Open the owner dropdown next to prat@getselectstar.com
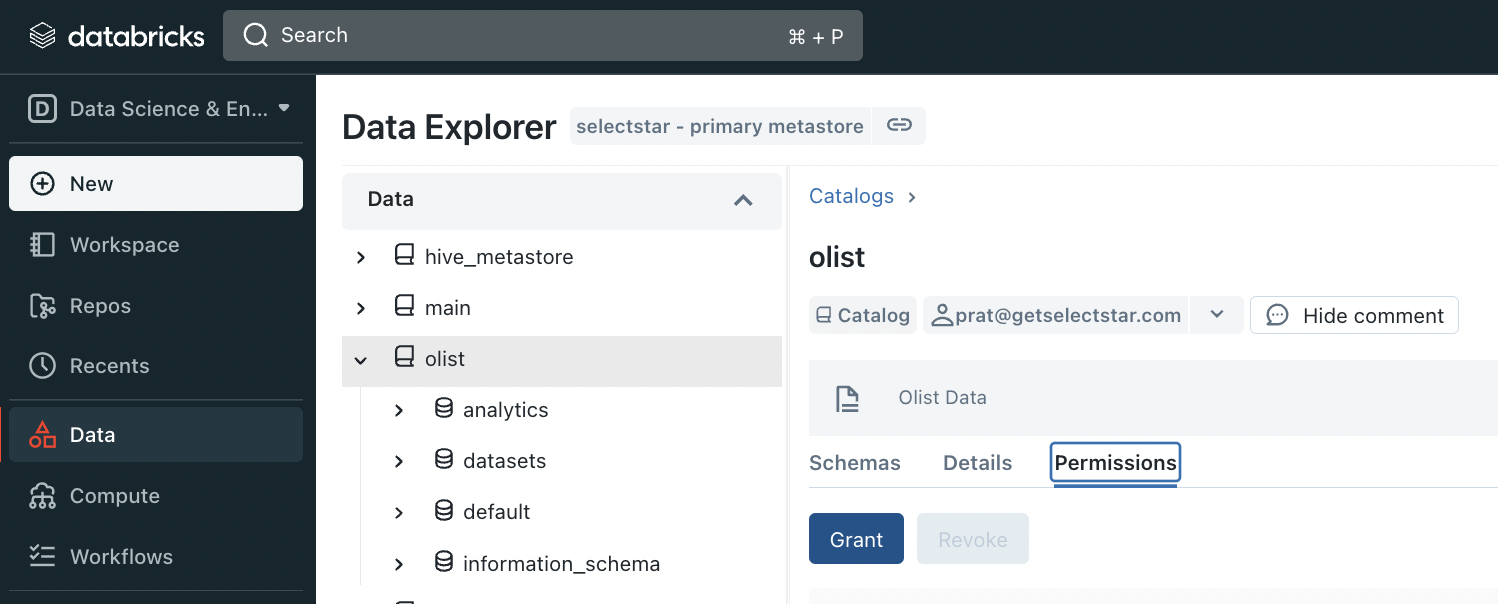Screen dimensions: 1498x604 coord(1217,315)
